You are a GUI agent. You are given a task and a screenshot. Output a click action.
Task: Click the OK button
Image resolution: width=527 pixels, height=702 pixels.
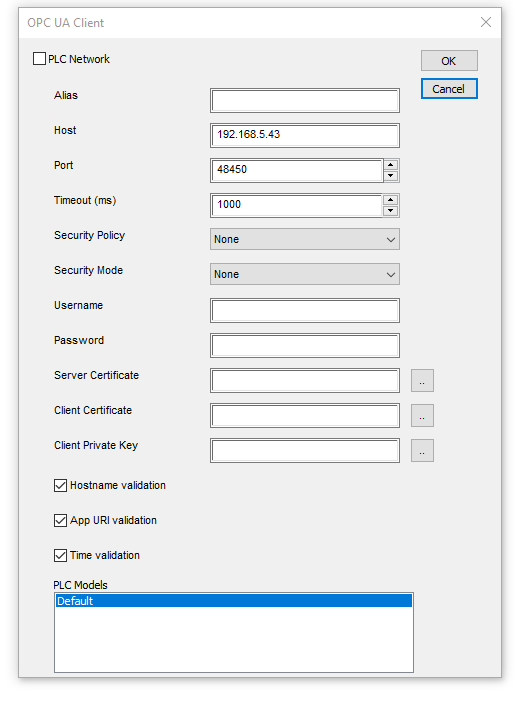click(x=449, y=60)
